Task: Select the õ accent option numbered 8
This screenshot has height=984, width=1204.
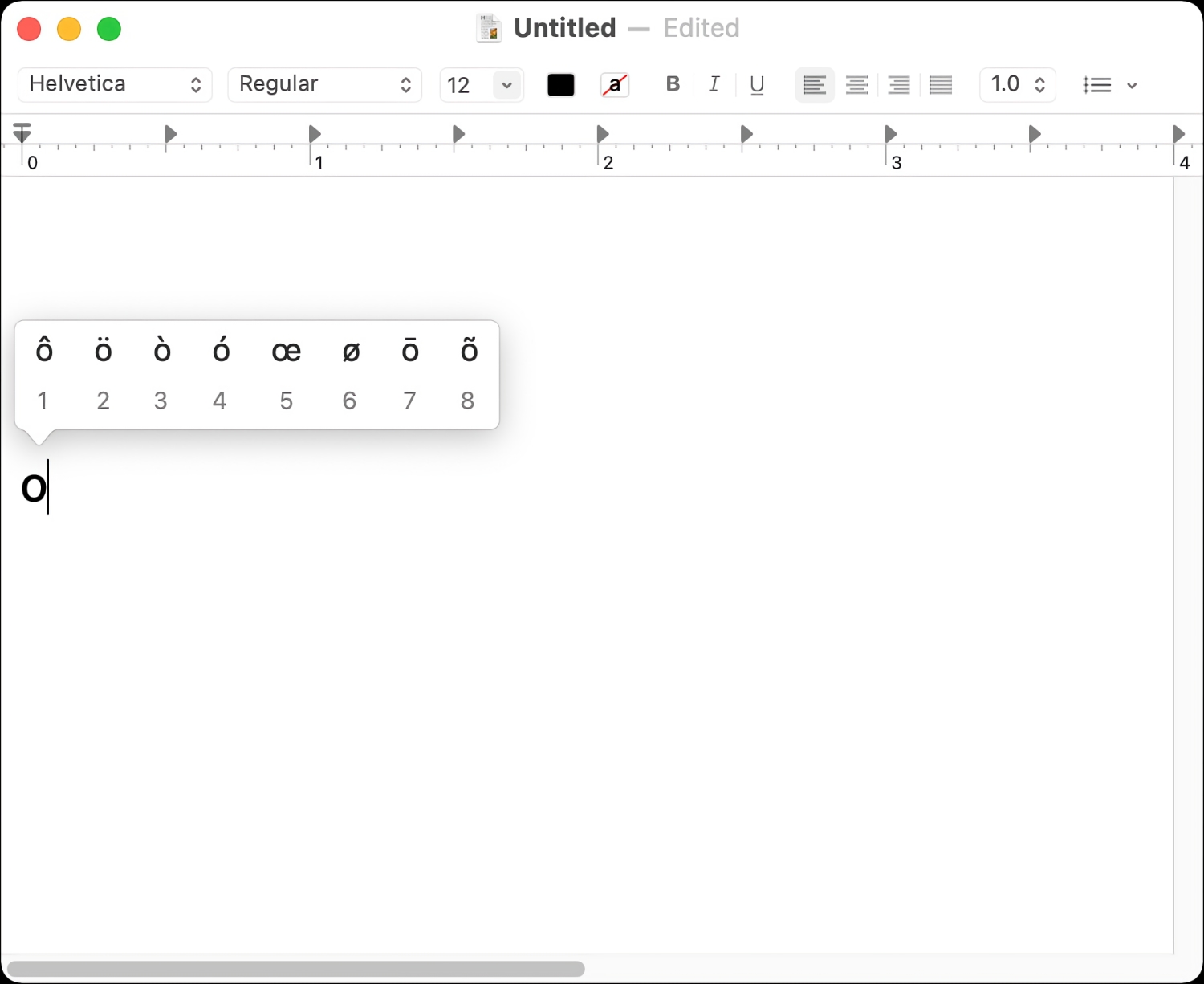Action: tap(468, 350)
